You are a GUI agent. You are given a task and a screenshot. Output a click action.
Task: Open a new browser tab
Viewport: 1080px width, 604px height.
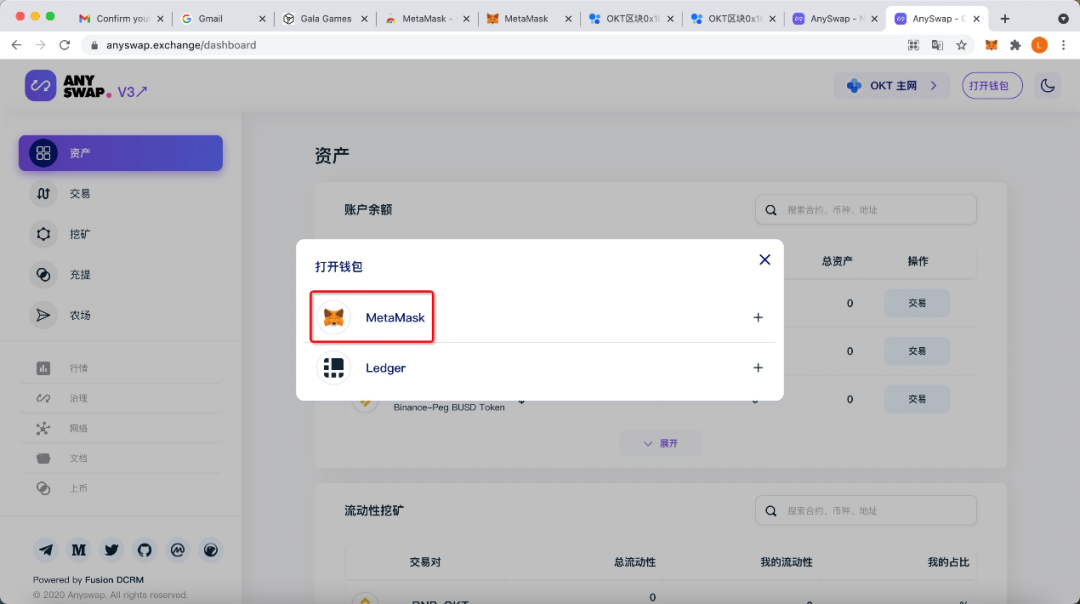click(x=1005, y=19)
